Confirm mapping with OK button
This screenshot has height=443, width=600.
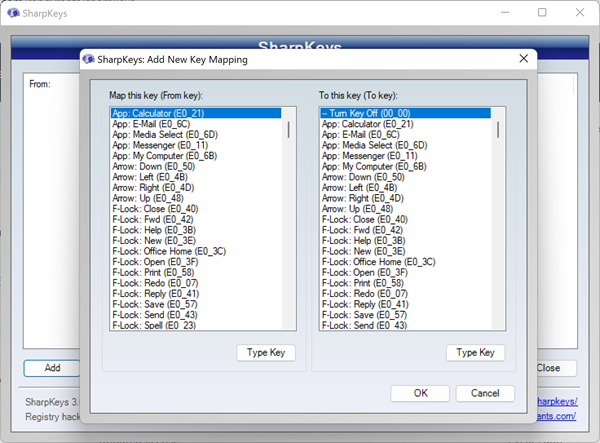(420, 393)
